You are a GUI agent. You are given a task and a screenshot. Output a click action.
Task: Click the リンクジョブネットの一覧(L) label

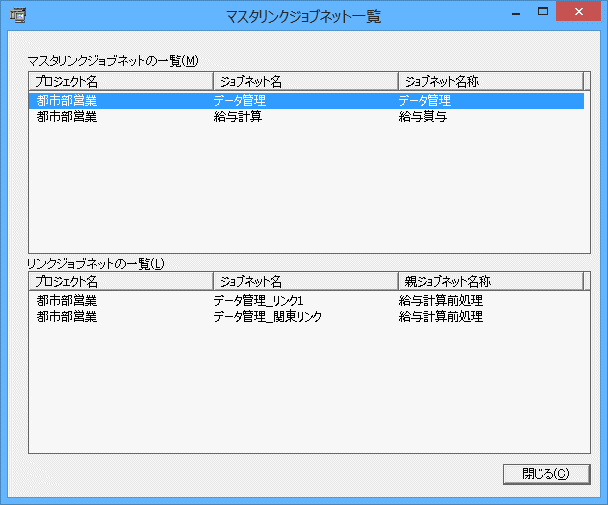point(96,264)
